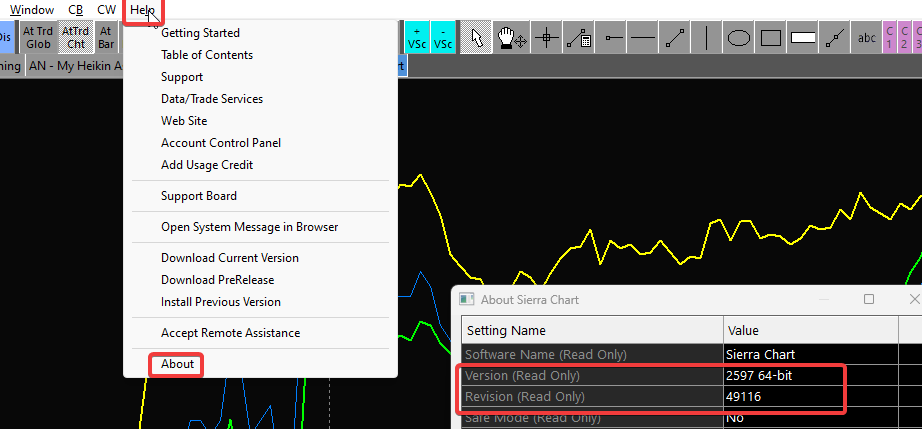Select the Hand chart-move tool
The height and width of the screenshot is (429, 922).
click(x=512, y=38)
